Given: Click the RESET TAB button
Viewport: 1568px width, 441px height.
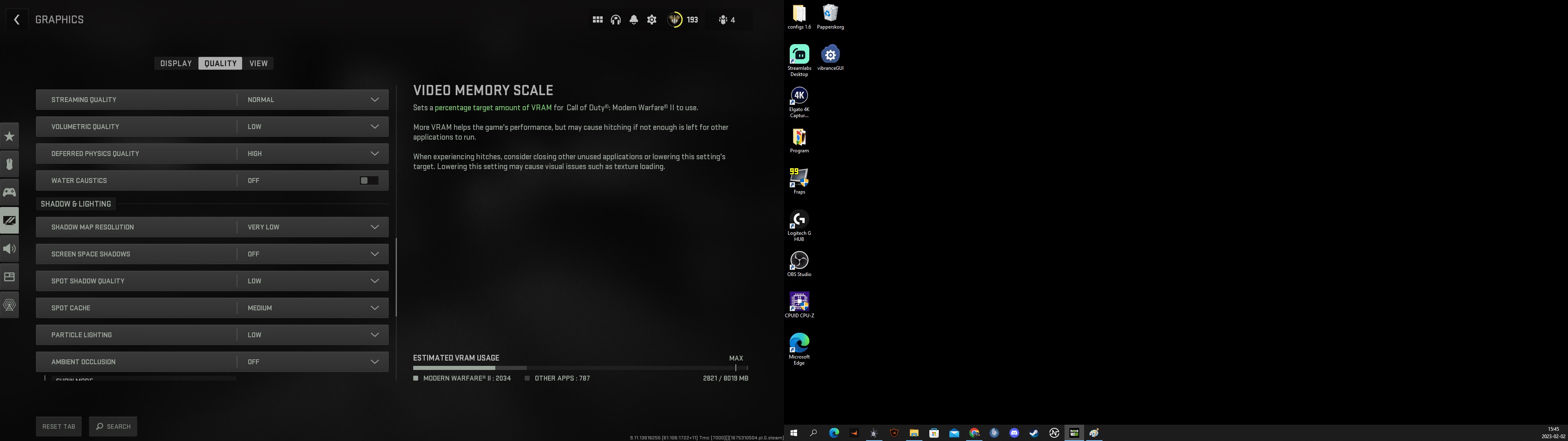Looking at the screenshot, I should tap(58, 426).
